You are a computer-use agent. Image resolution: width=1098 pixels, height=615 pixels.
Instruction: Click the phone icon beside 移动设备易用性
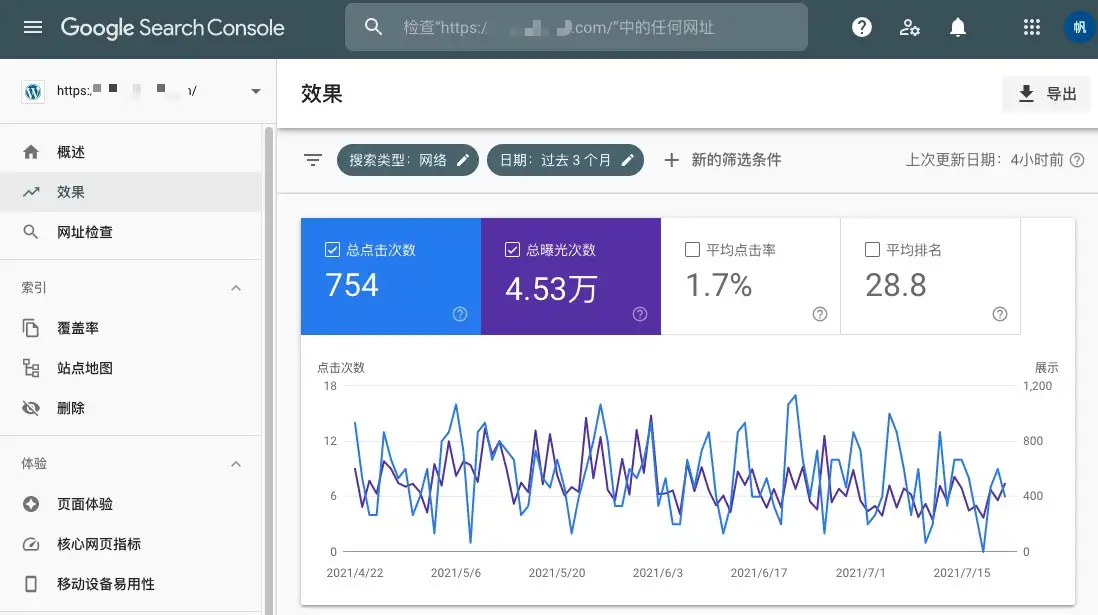tap(31, 583)
